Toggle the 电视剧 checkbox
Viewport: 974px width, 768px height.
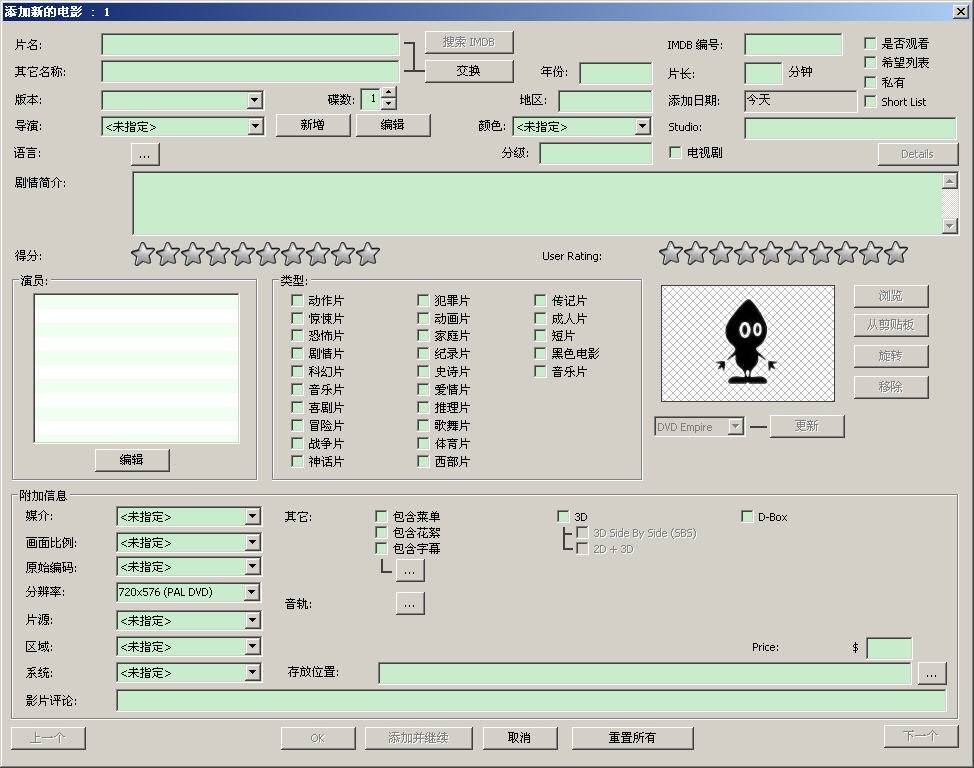(676, 153)
